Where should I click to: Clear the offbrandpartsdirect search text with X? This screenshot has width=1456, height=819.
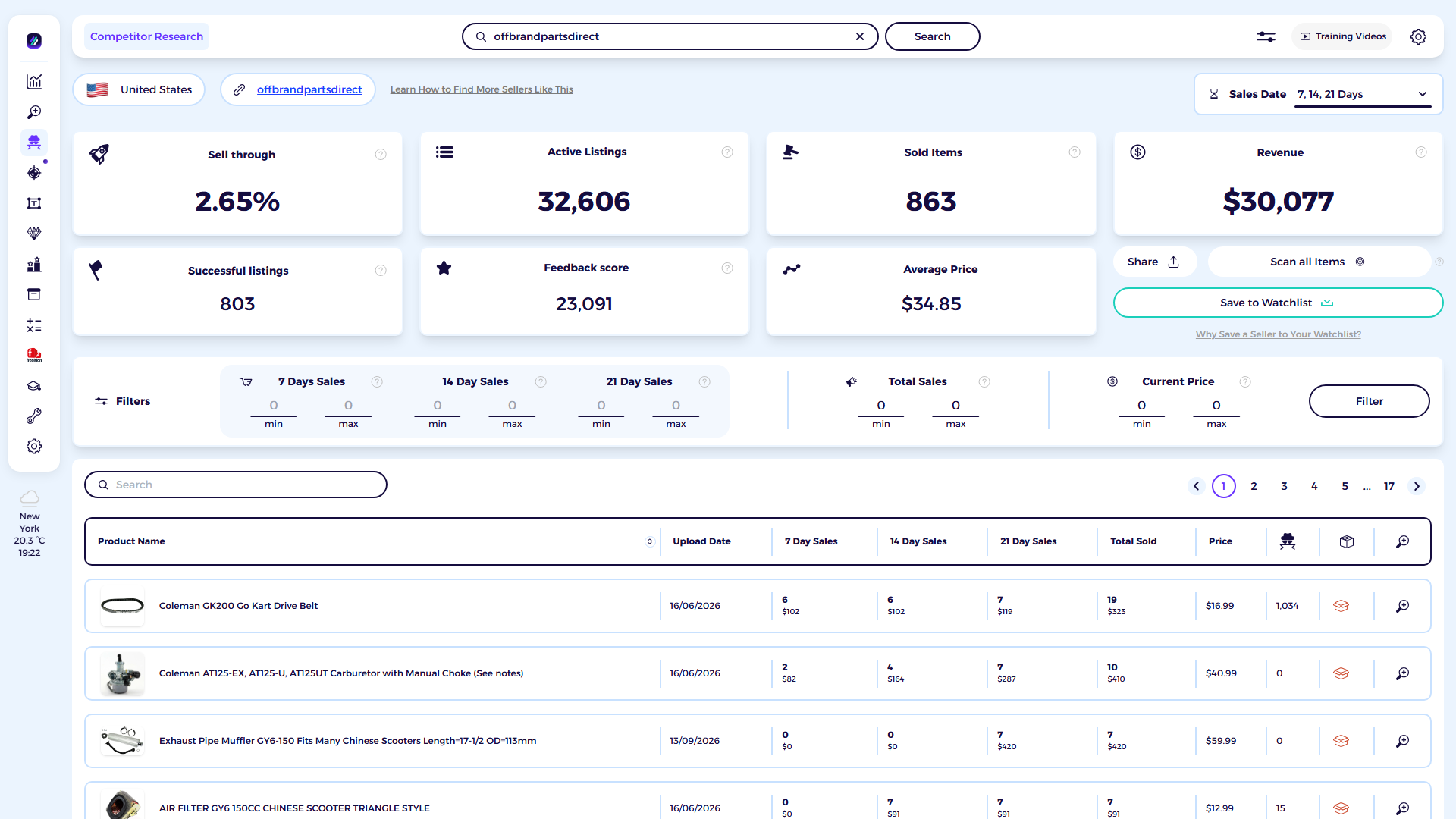click(x=860, y=36)
